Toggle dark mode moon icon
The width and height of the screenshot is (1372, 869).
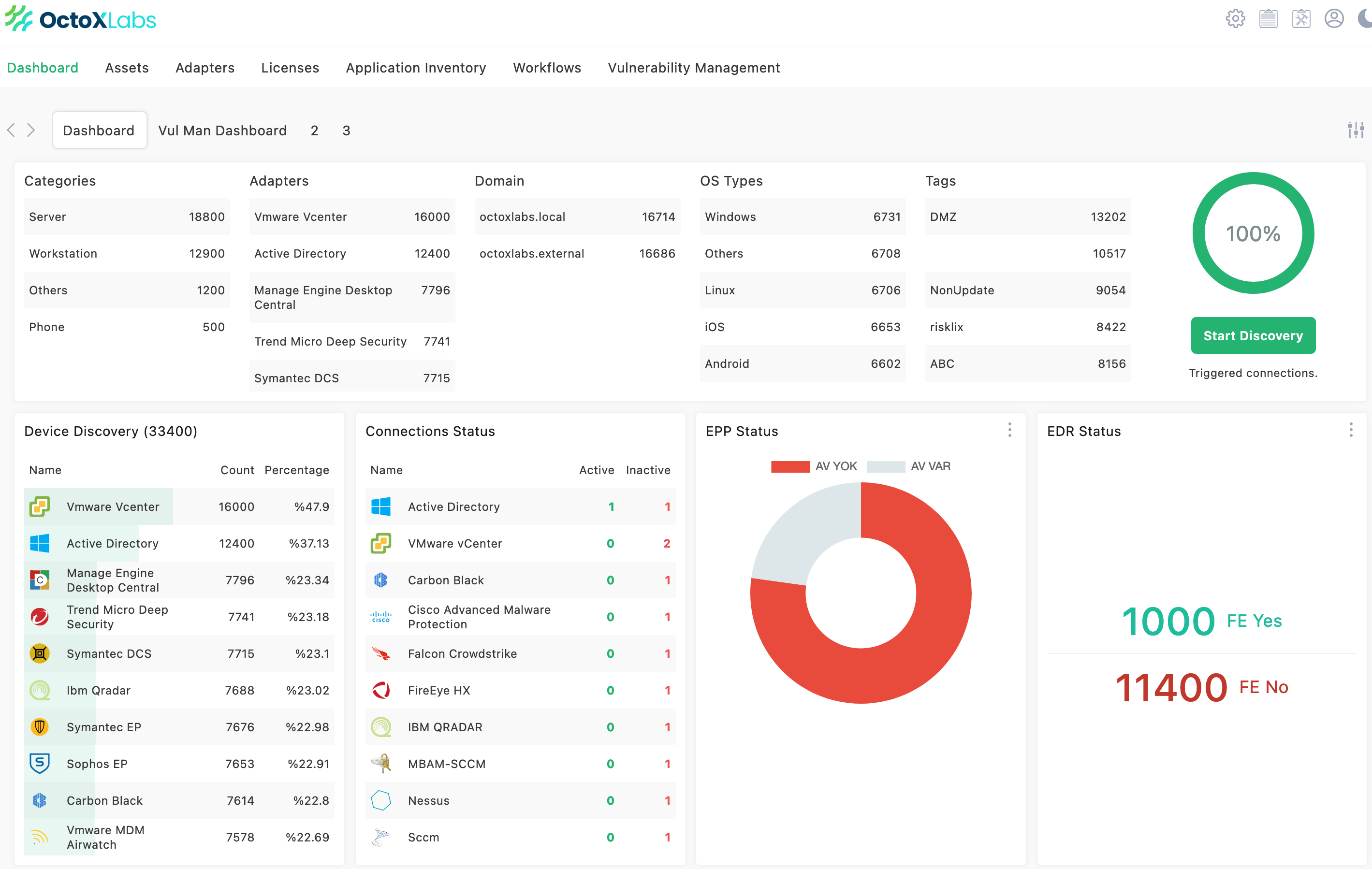click(x=1364, y=19)
